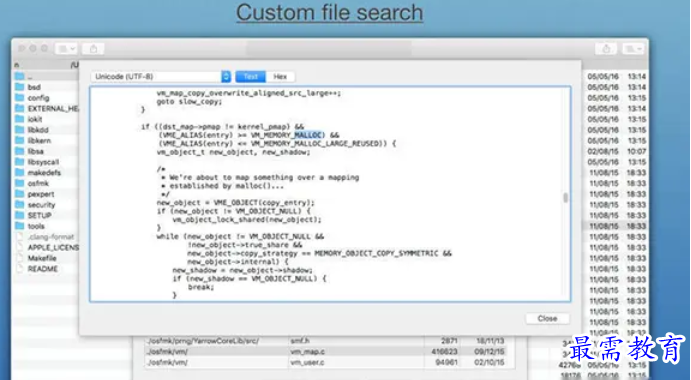Click the 02/08/15 10:07 date row
The width and height of the screenshot is (691, 380).
tap(617, 151)
